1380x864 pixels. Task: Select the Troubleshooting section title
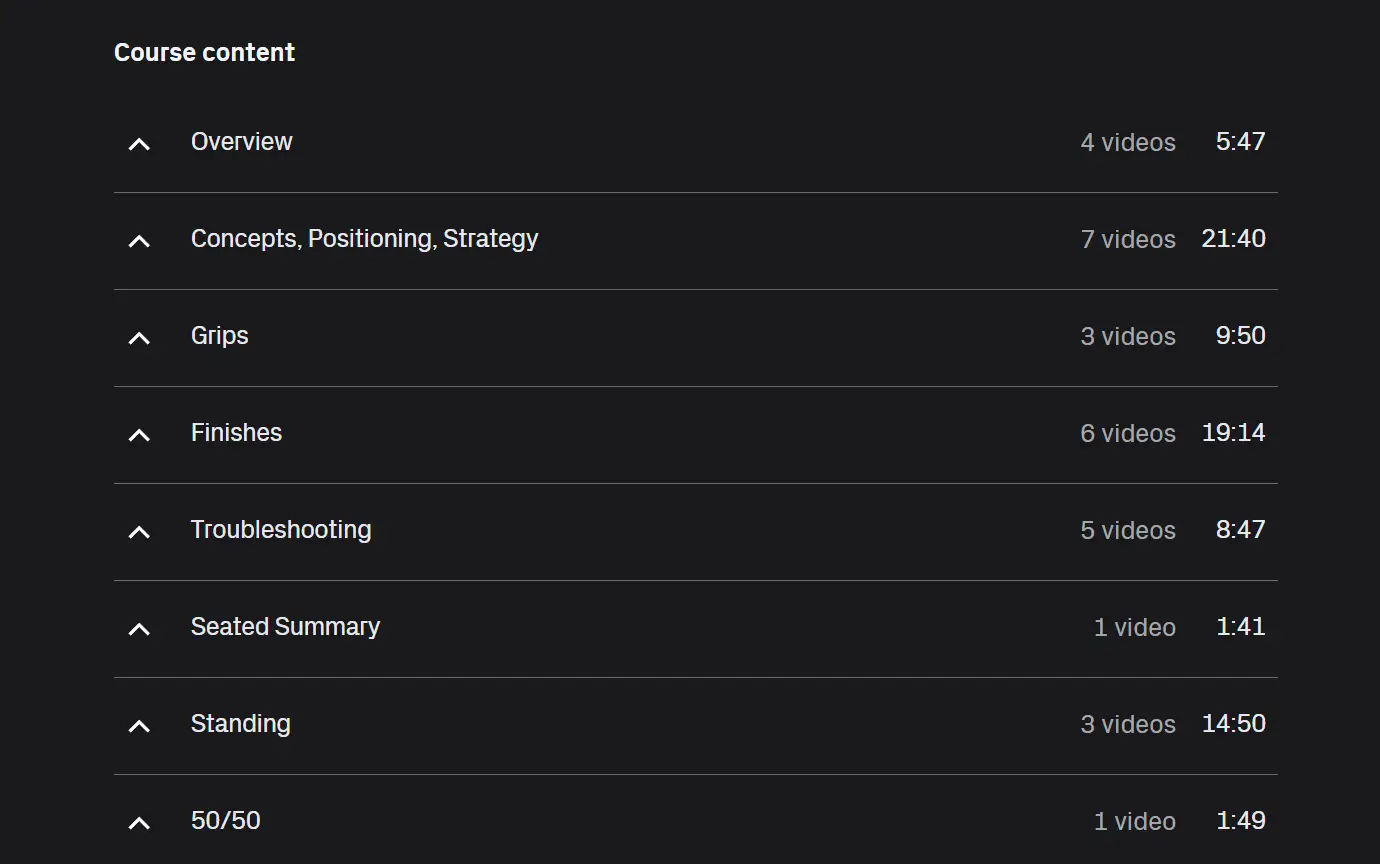[x=280, y=530]
